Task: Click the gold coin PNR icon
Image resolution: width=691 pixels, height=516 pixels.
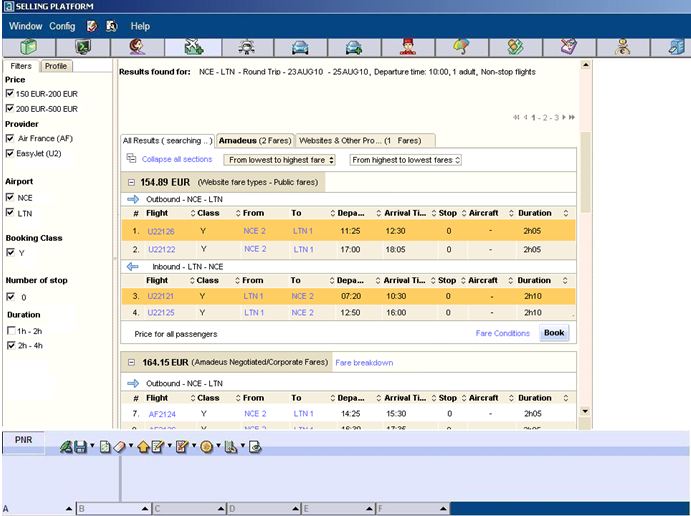Action: (206, 447)
